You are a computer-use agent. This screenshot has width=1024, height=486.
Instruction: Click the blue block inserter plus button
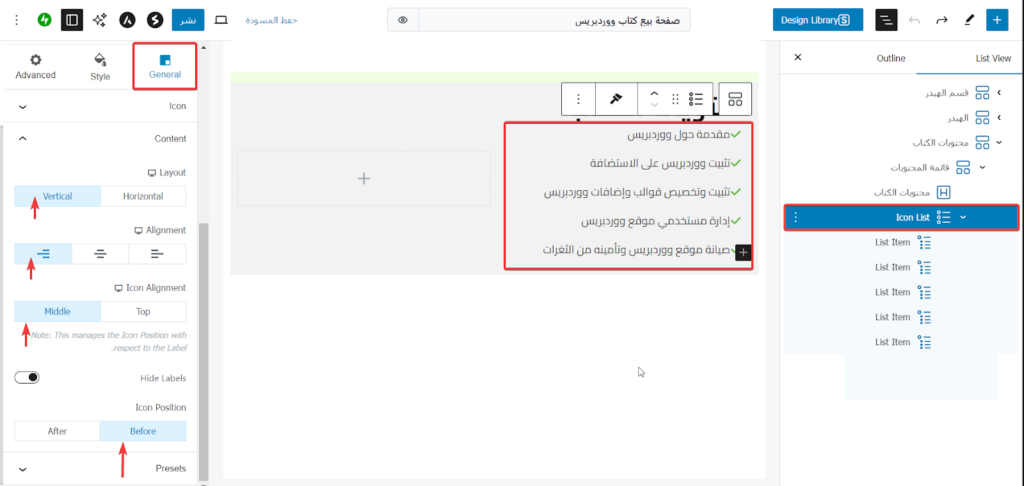pos(997,20)
